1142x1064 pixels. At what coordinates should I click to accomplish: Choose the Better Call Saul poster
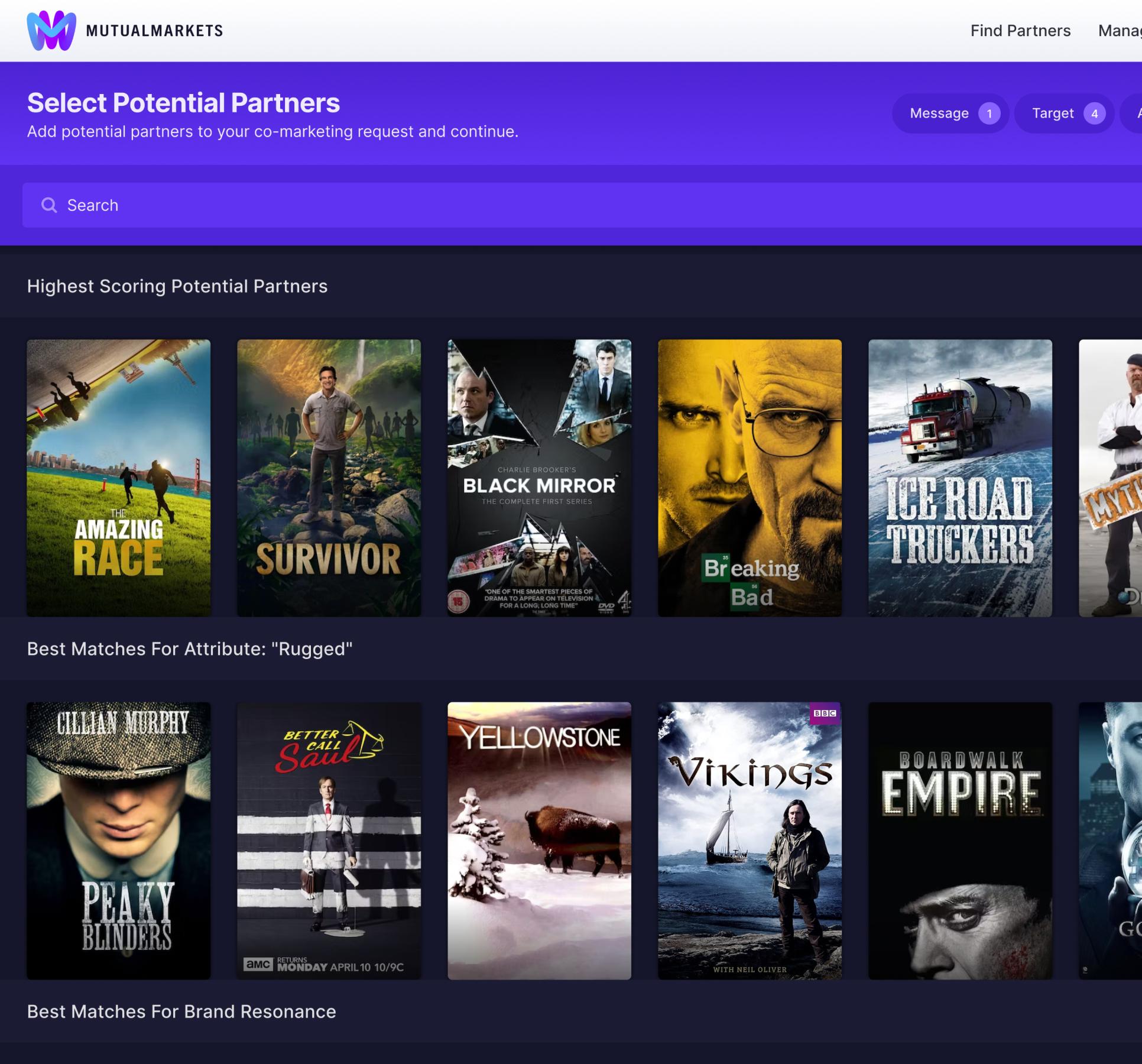pos(329,841)
